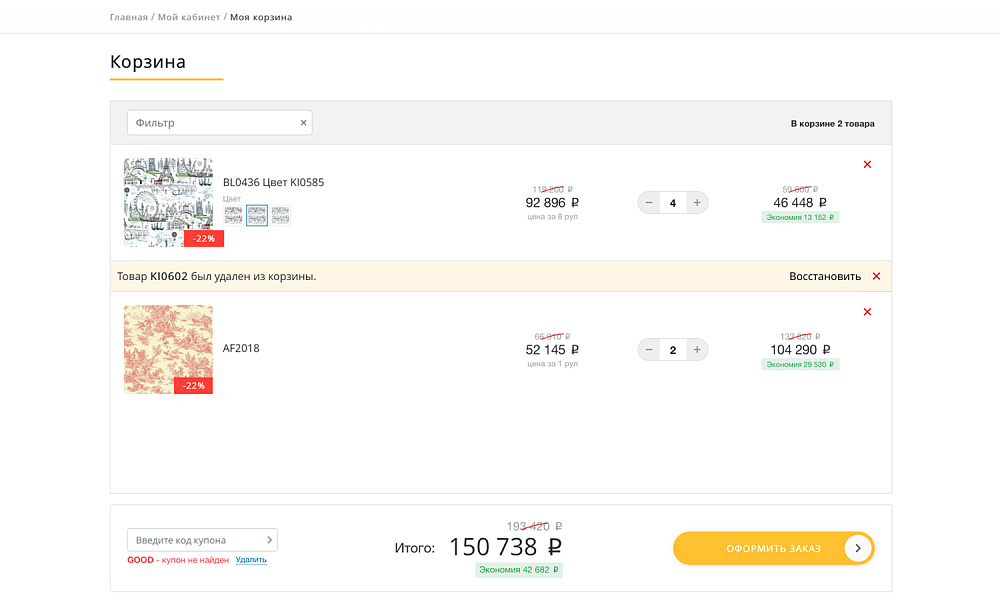1000x600 pixels.
Task: Click the coupon code input field
Action: click(194, 540)
